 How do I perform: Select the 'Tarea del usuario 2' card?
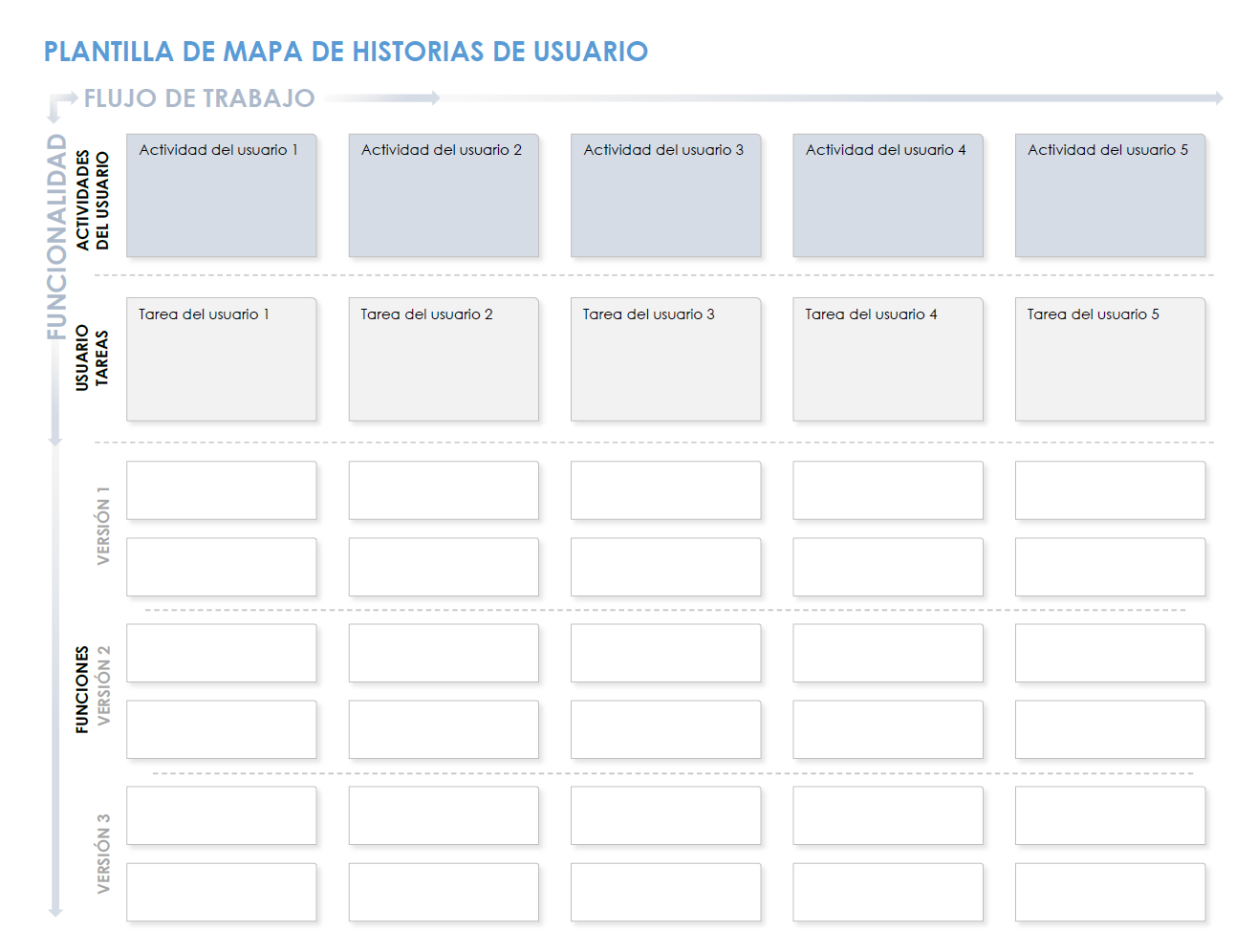pyautogui.click(x=444, y=359)
